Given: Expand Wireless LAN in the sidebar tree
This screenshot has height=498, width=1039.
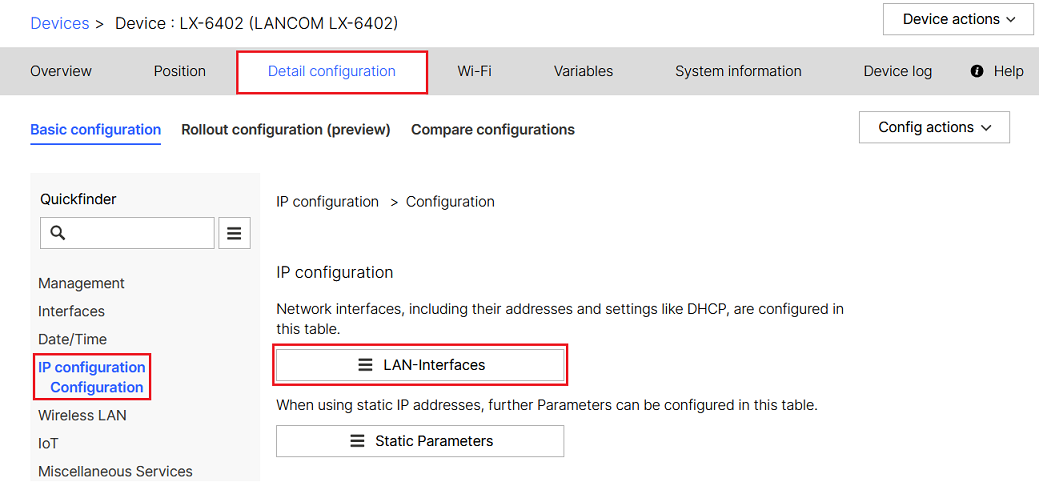Looking at the screenshot, I should pos(82,415).
